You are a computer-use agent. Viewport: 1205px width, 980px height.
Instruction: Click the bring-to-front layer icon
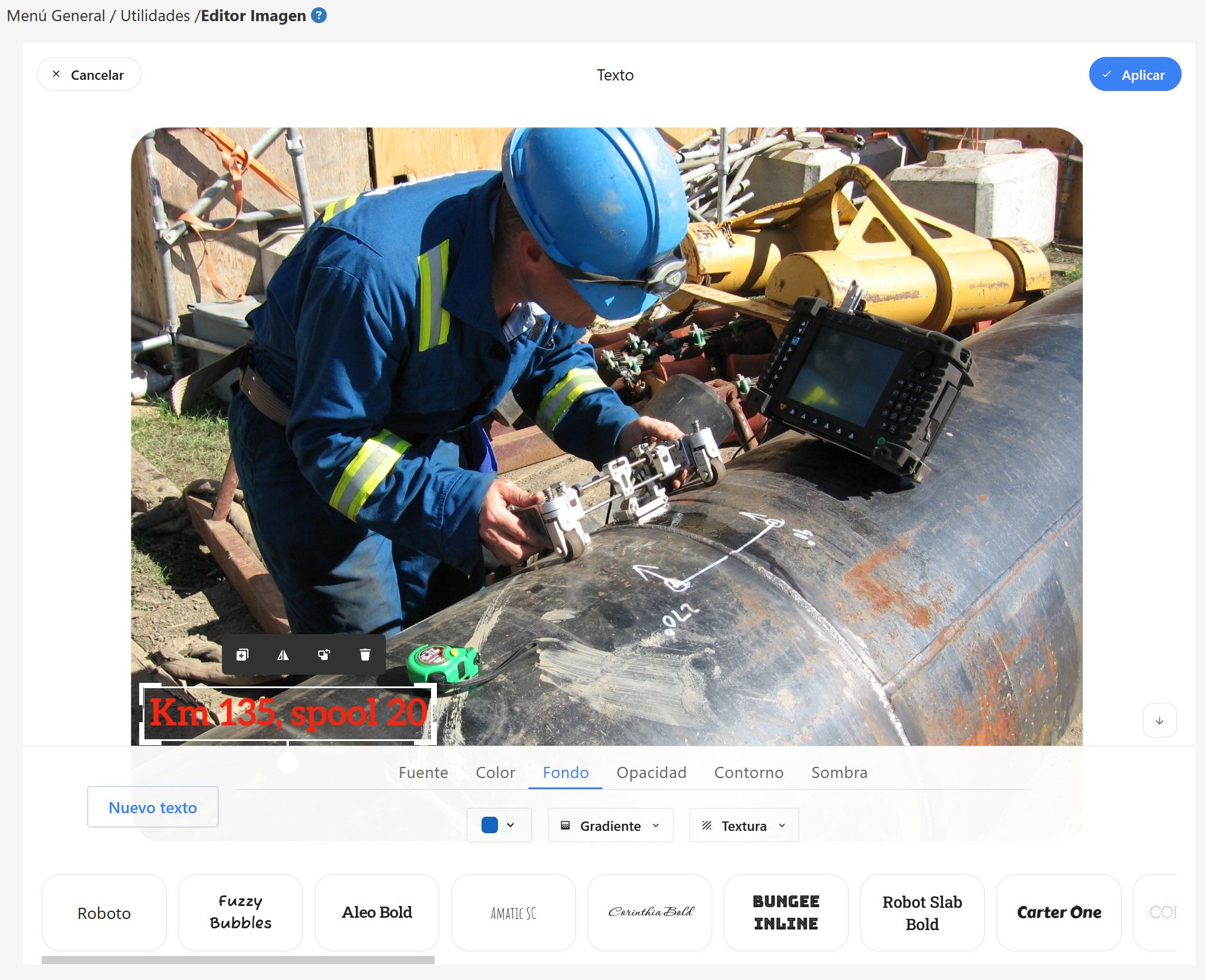pyautogui.click(x=324, y=655)
